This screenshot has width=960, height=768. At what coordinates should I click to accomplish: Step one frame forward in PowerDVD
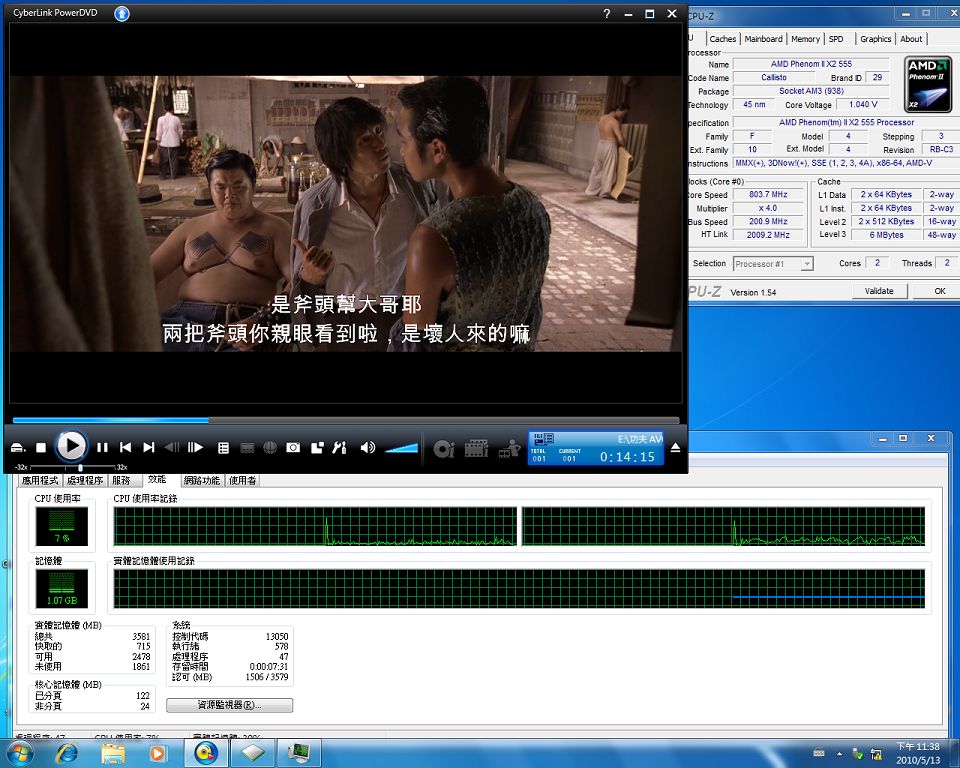195,448
